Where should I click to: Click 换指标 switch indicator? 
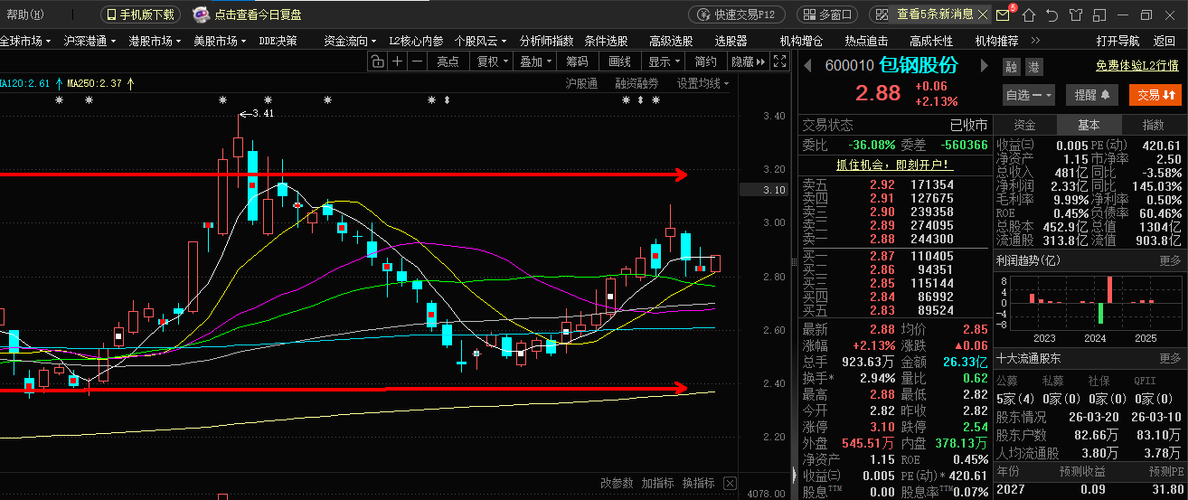coord(698,483)
